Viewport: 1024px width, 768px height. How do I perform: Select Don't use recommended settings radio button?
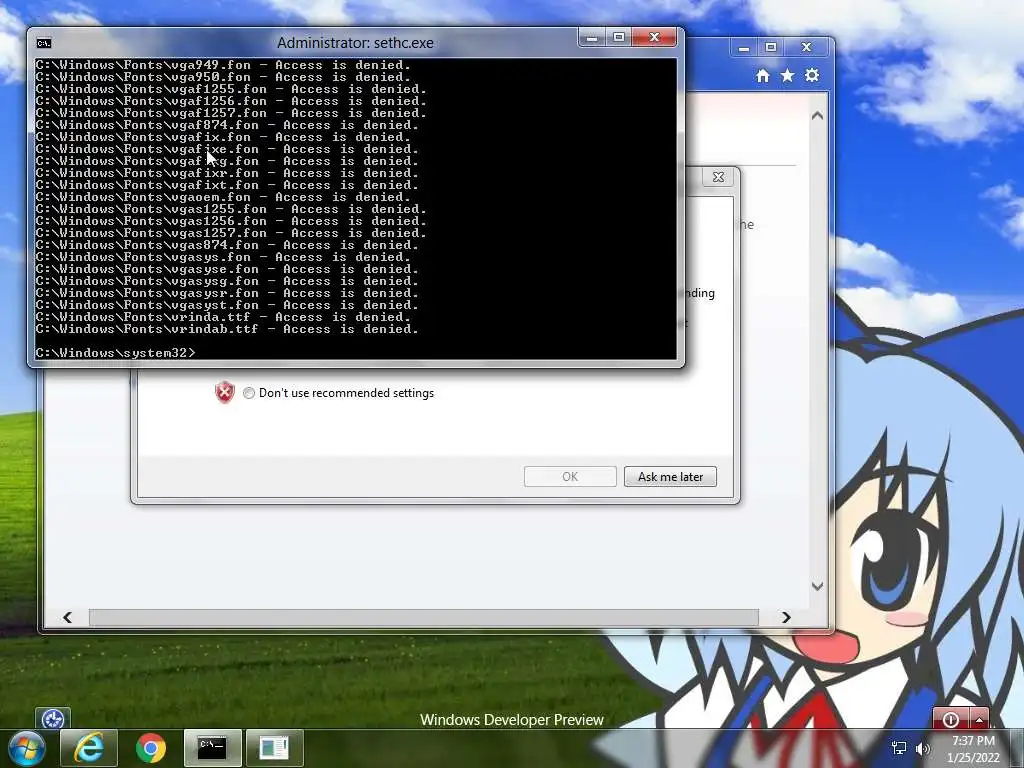(249, 393)
